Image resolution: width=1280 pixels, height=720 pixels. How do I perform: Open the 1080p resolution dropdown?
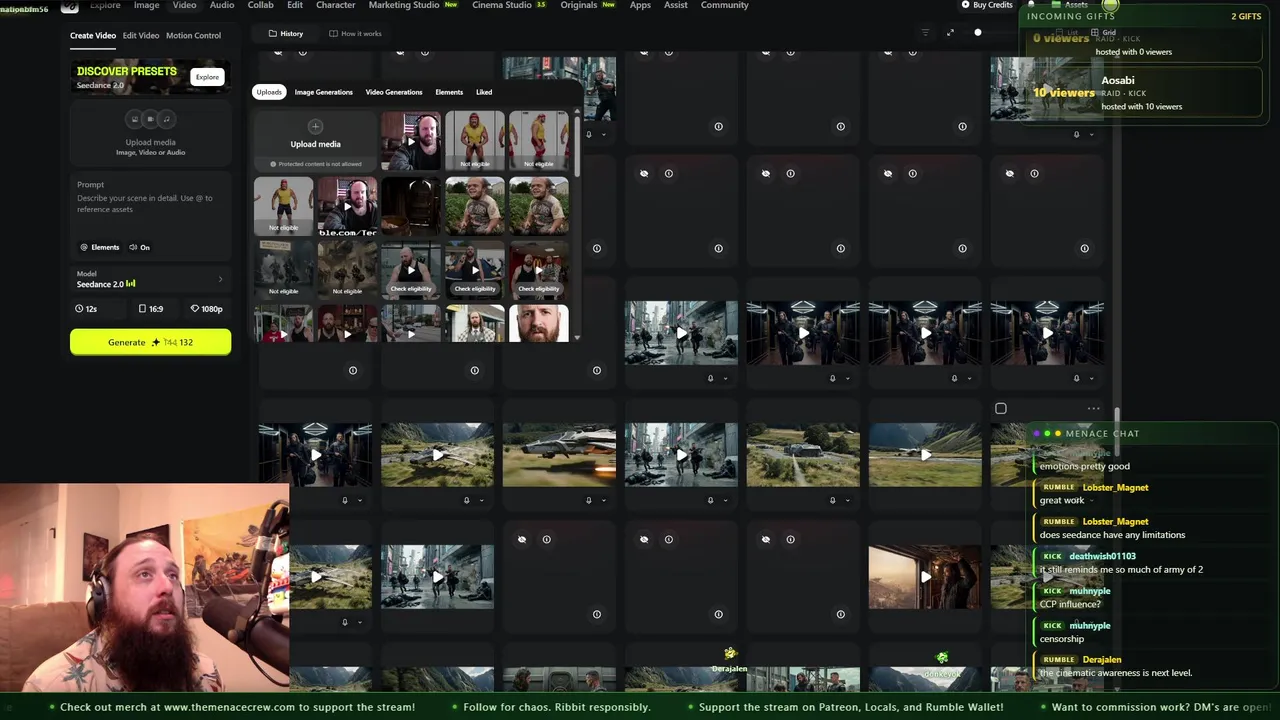[207, 309]
